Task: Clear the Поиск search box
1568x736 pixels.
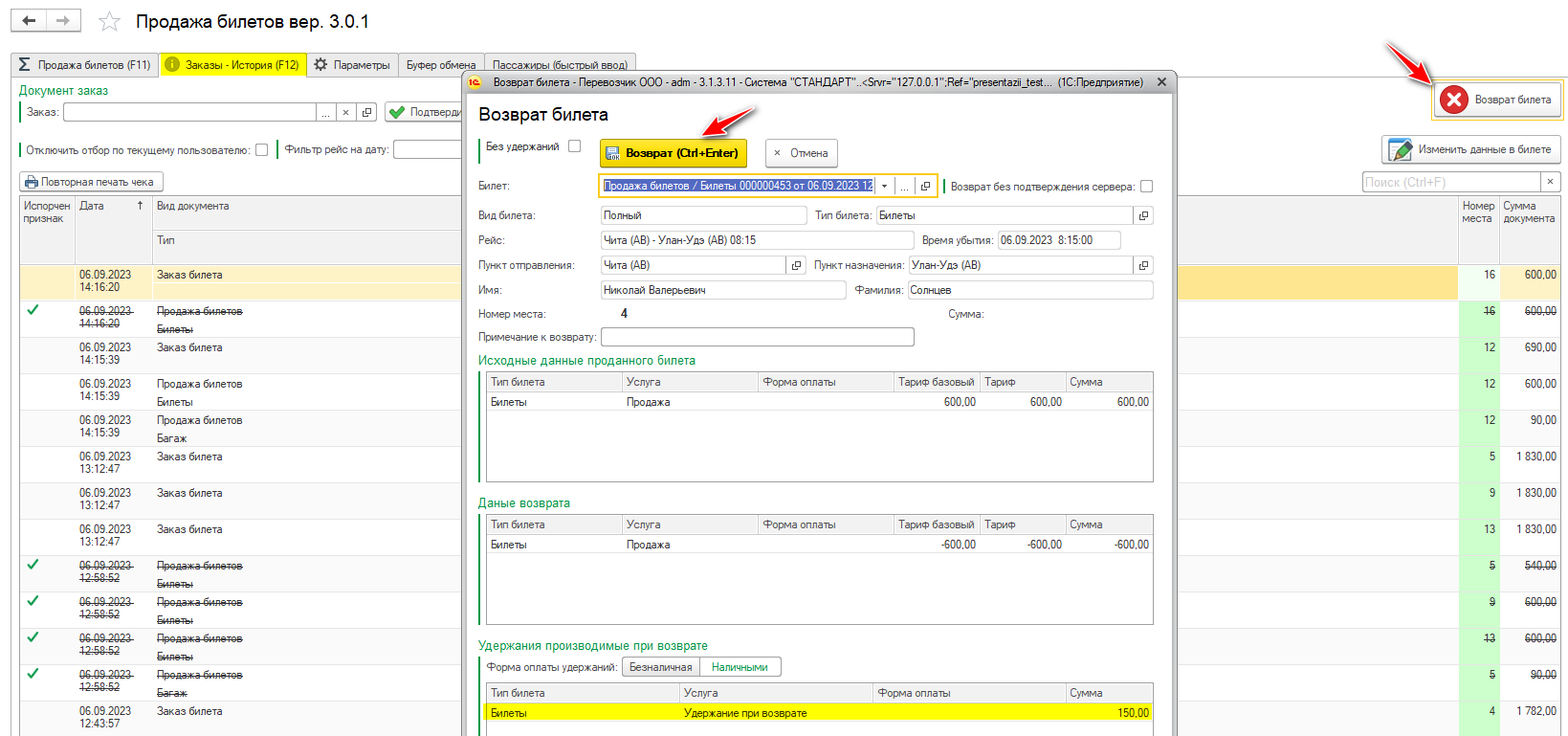Action: point(1550,182)
